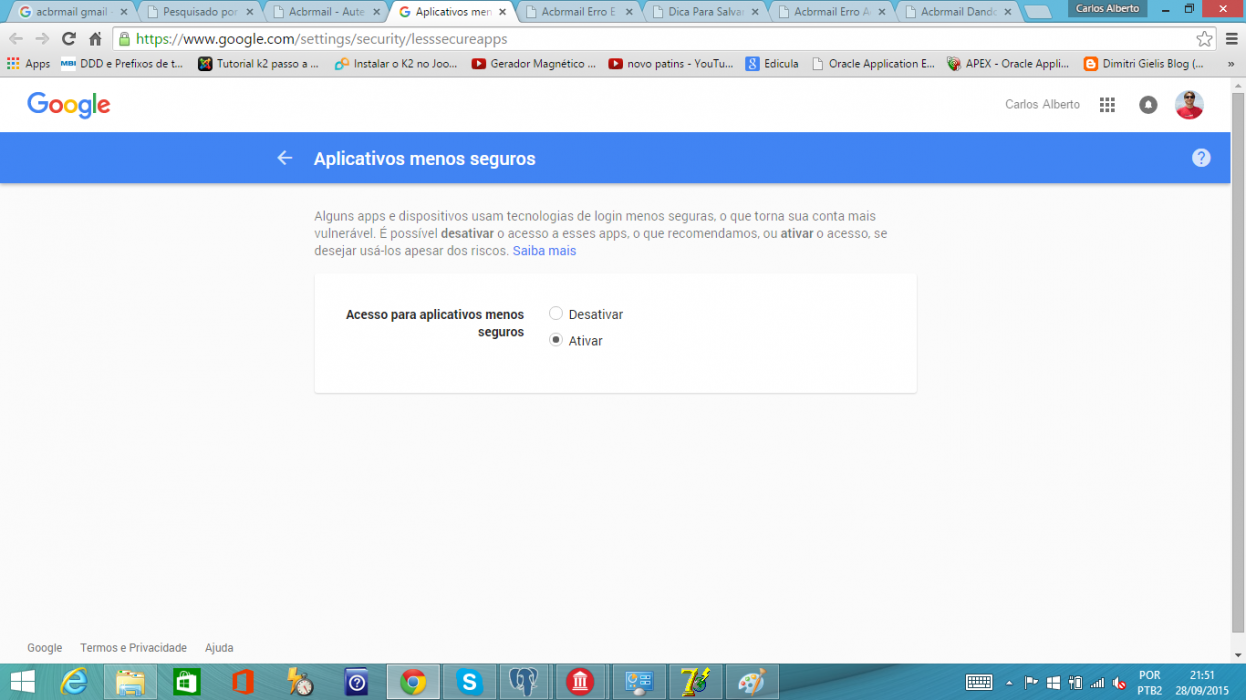Image resolution: width=1246 pixels, height=700 pixels.
Task: Open the green Store app in taskbar
Action: (x=186, y=682)
